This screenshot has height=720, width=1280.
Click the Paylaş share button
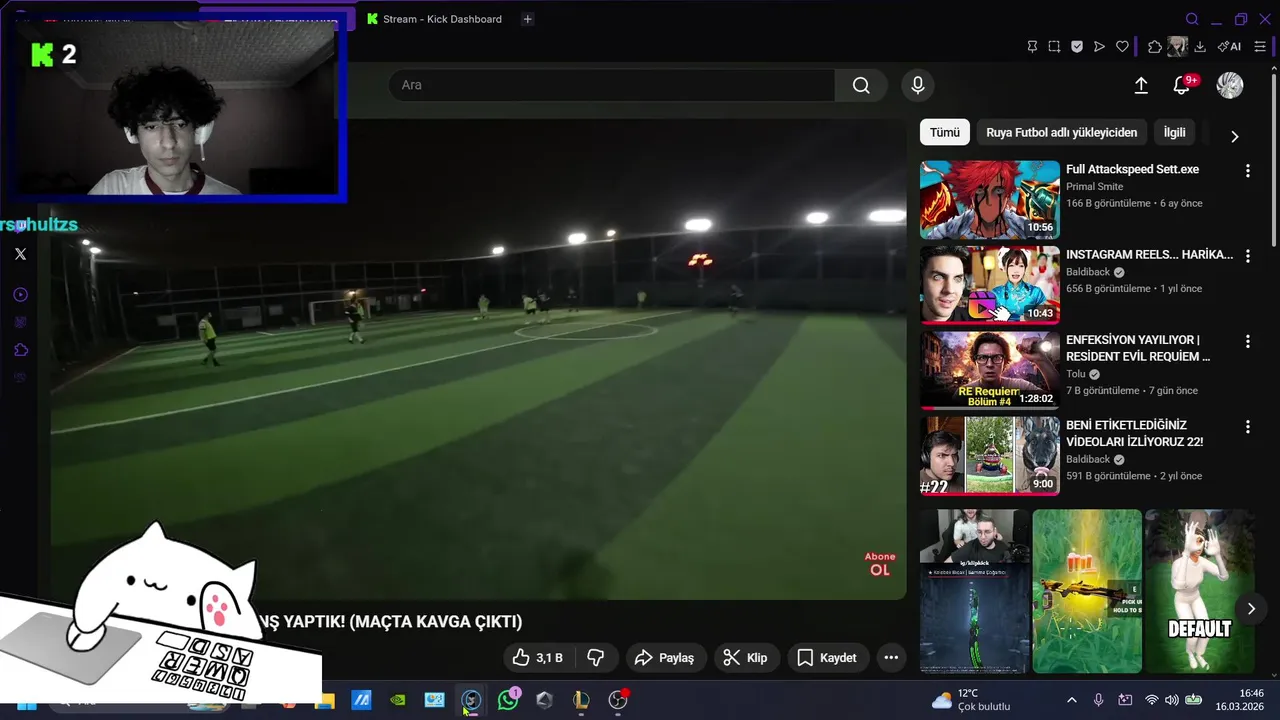(666, 657)
